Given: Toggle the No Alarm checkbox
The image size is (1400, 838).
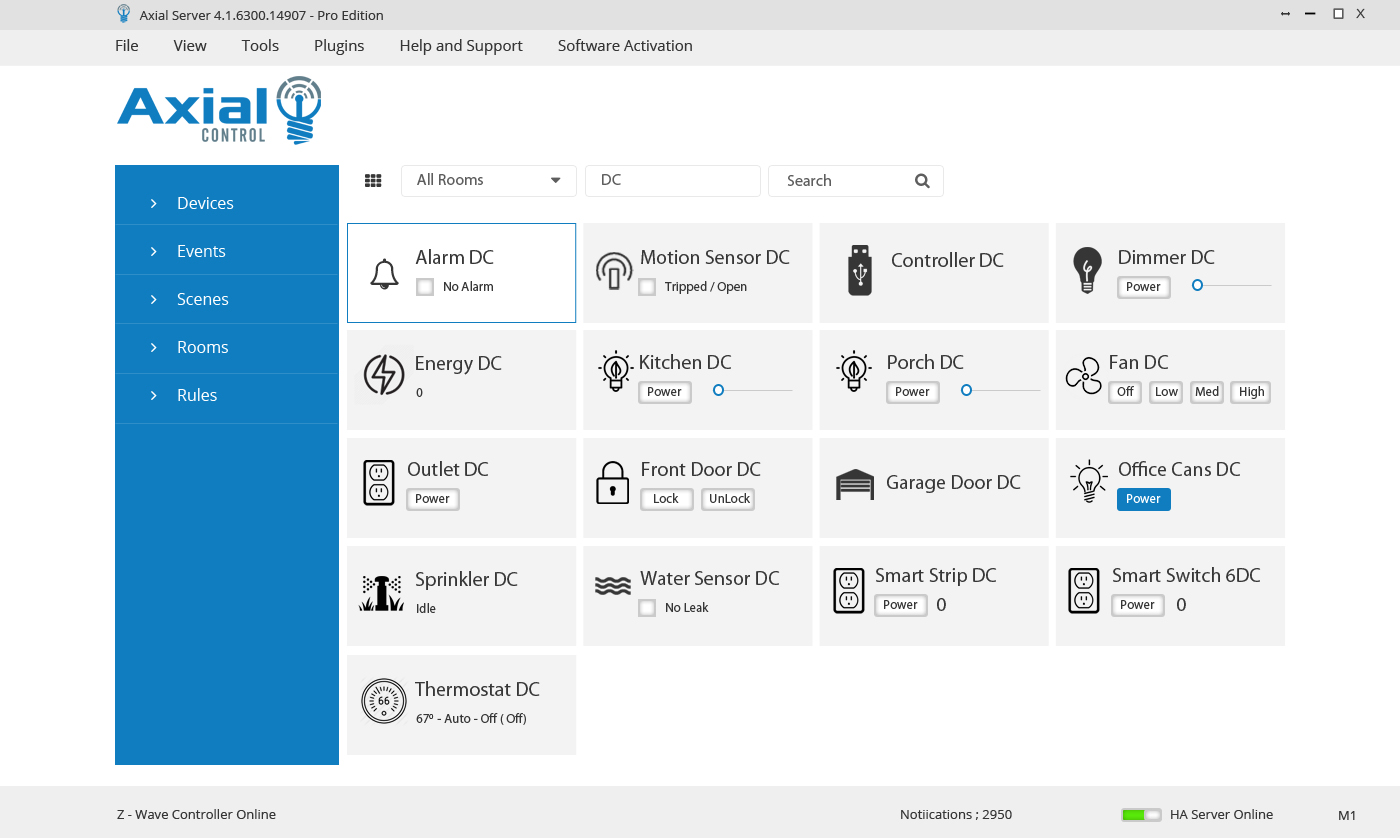Looking at the screenshot, I should point(425,287).
